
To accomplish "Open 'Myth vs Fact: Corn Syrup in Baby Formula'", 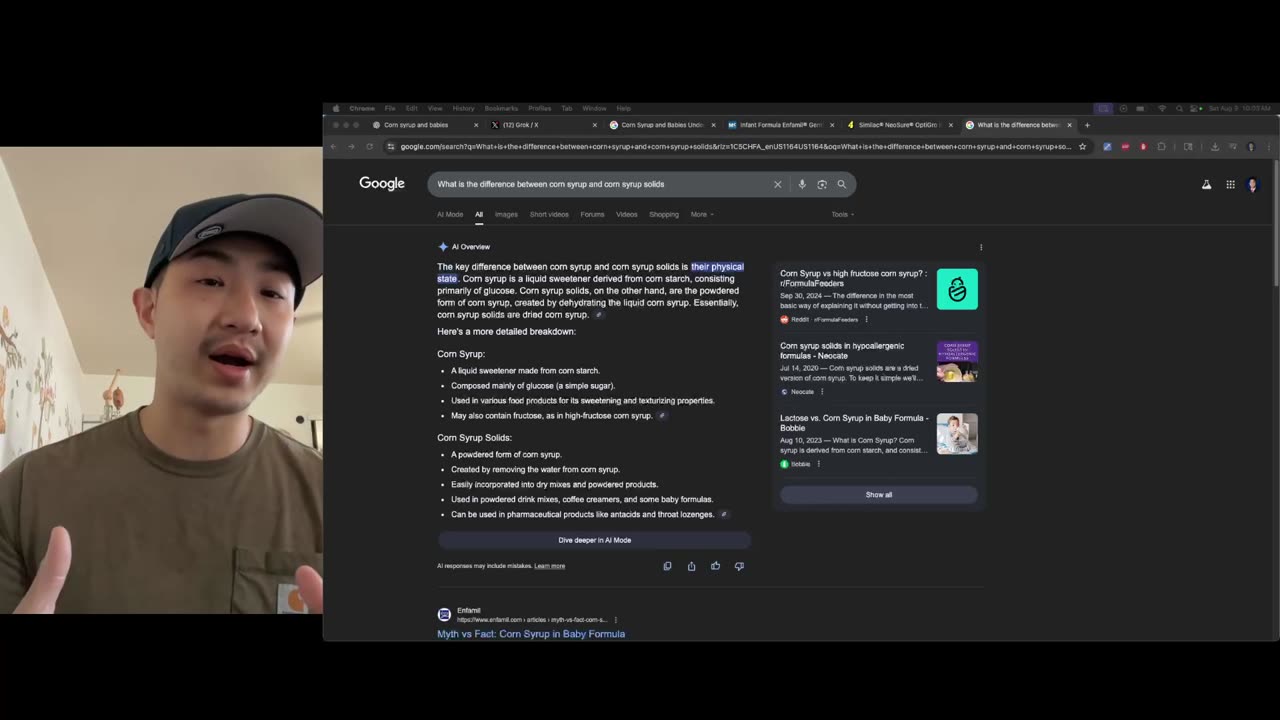I will coord(531,634).
